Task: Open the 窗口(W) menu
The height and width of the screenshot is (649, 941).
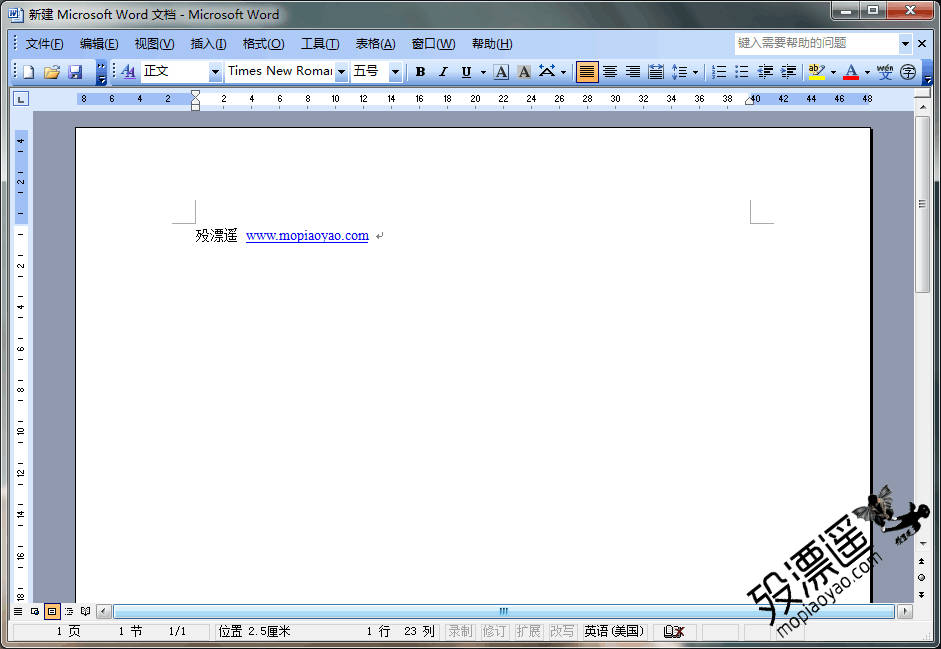Action: pos(433,44)
